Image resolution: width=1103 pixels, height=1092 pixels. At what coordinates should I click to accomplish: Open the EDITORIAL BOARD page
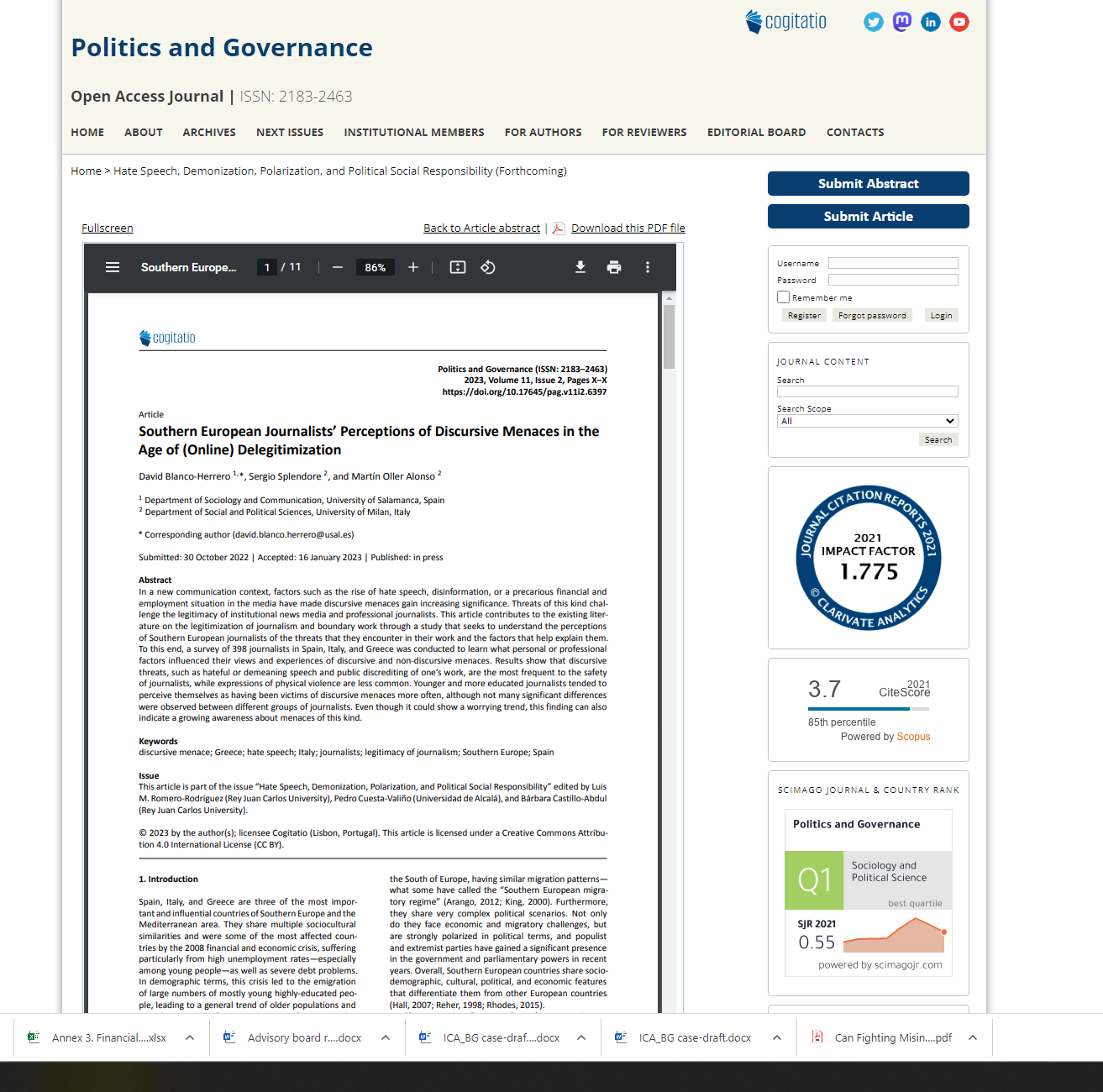tap(756, 133)
